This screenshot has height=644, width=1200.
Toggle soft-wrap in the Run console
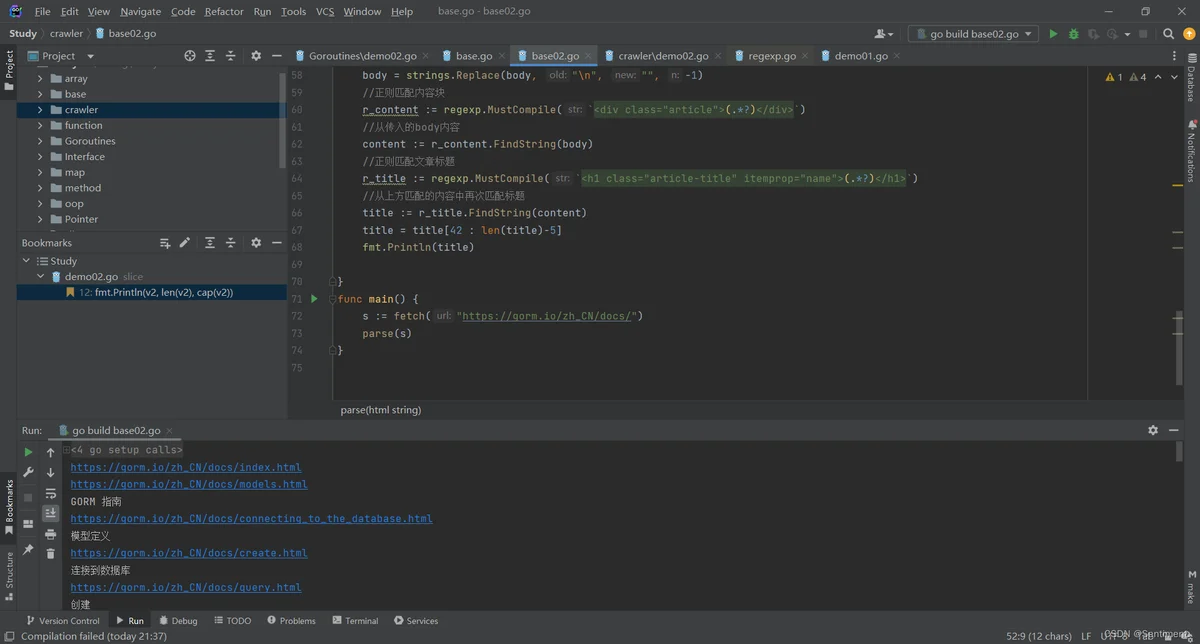click(50, 494)
